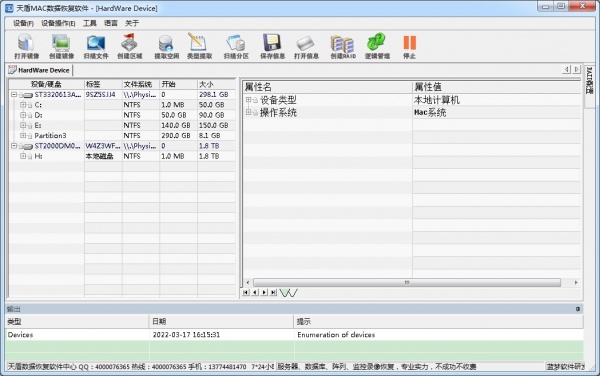Click the Mac系统 property value

click(x=430, y=112)
